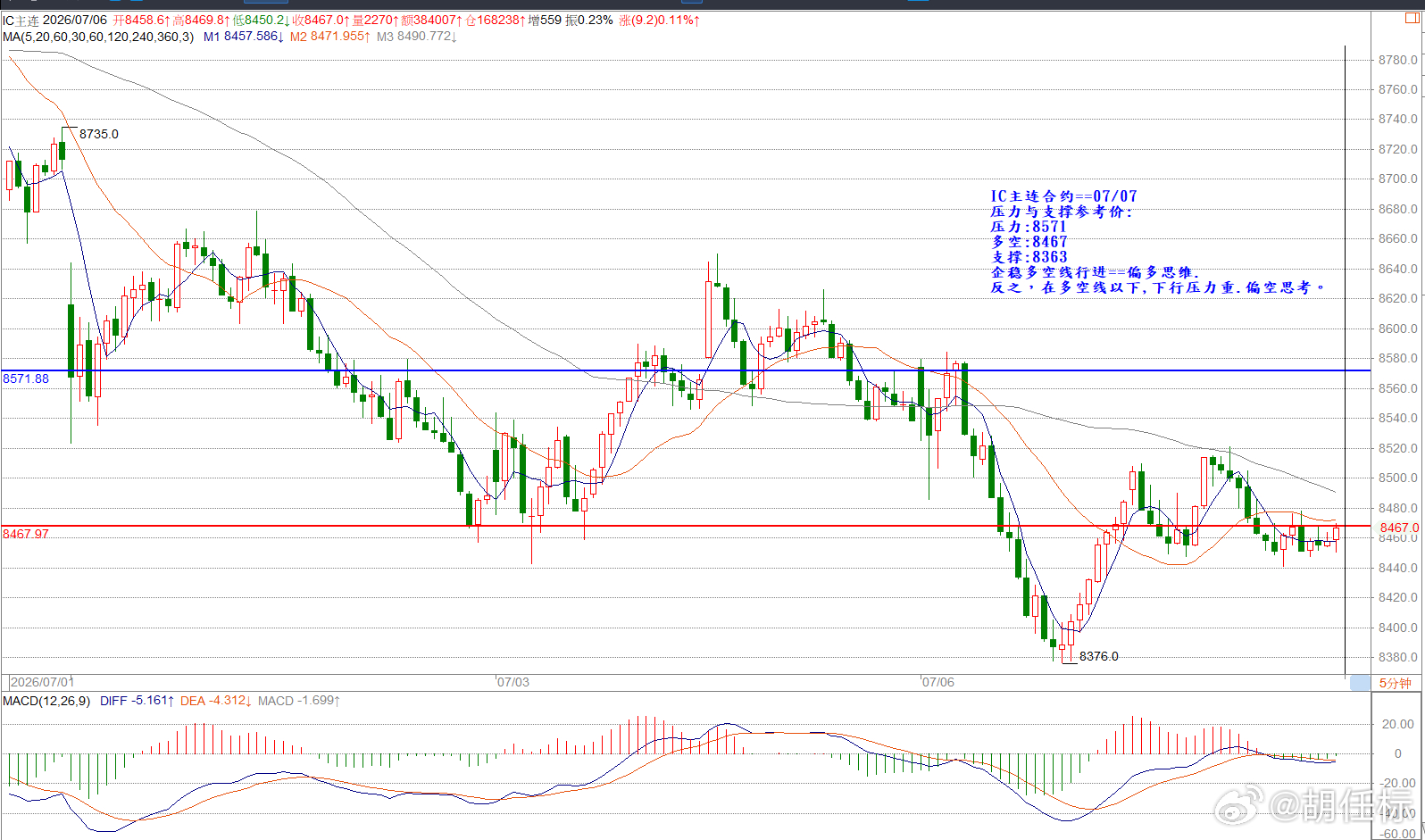Click the DEA -4.312 readout
The height and width of the screenshot is (840, 1425).
(216, 701)
